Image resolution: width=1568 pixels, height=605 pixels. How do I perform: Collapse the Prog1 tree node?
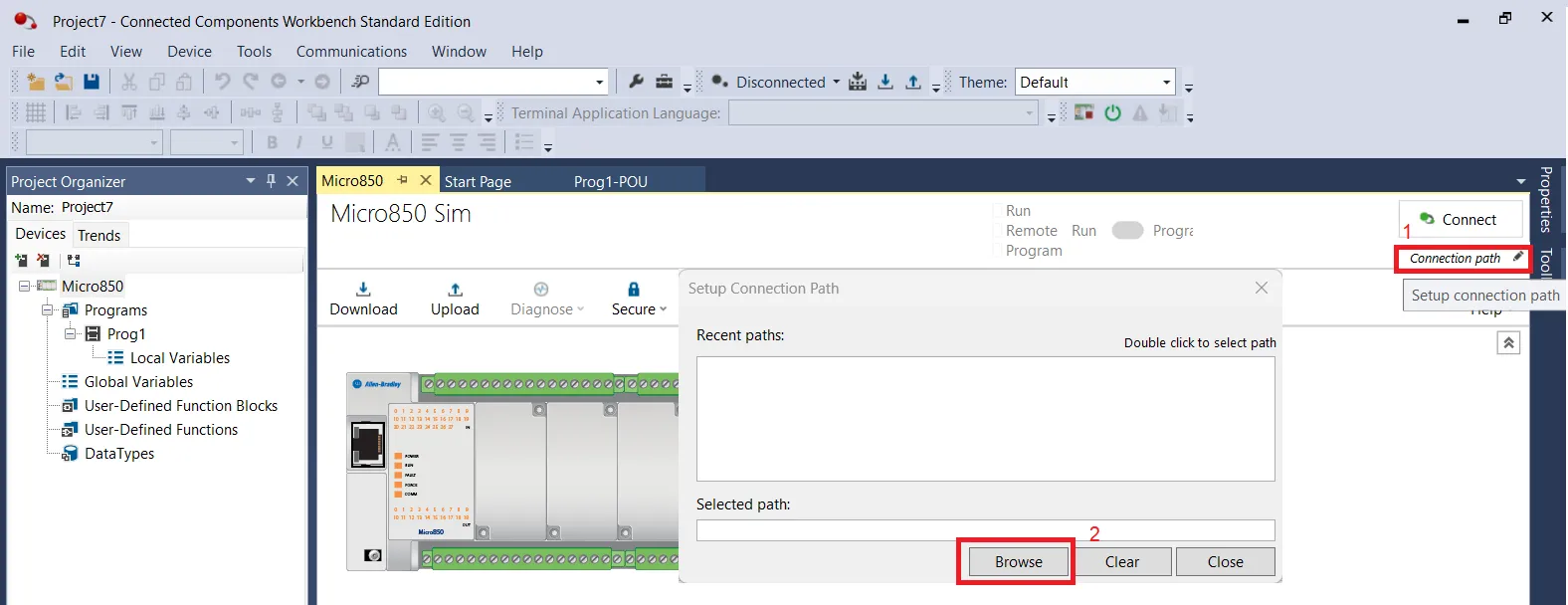point(70,334)
